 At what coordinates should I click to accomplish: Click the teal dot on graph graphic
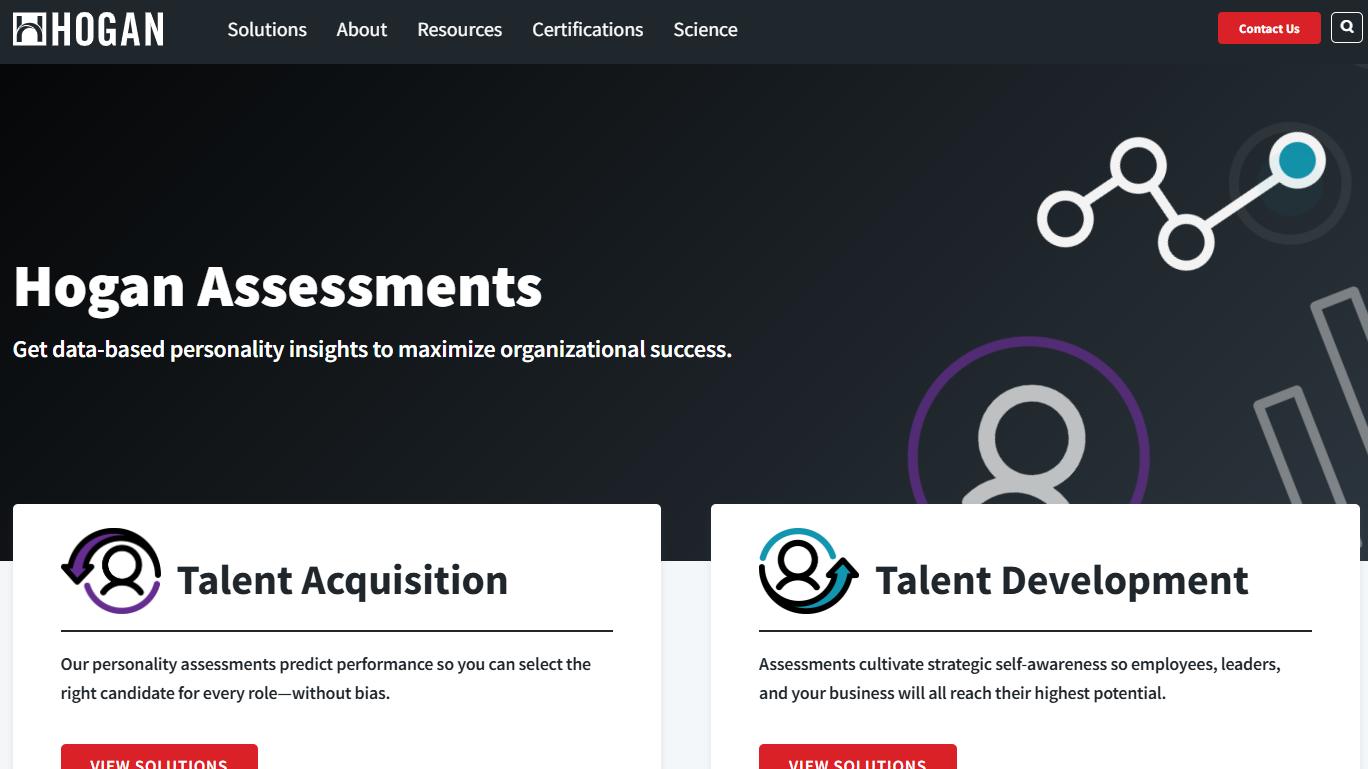pos(1297,160)
